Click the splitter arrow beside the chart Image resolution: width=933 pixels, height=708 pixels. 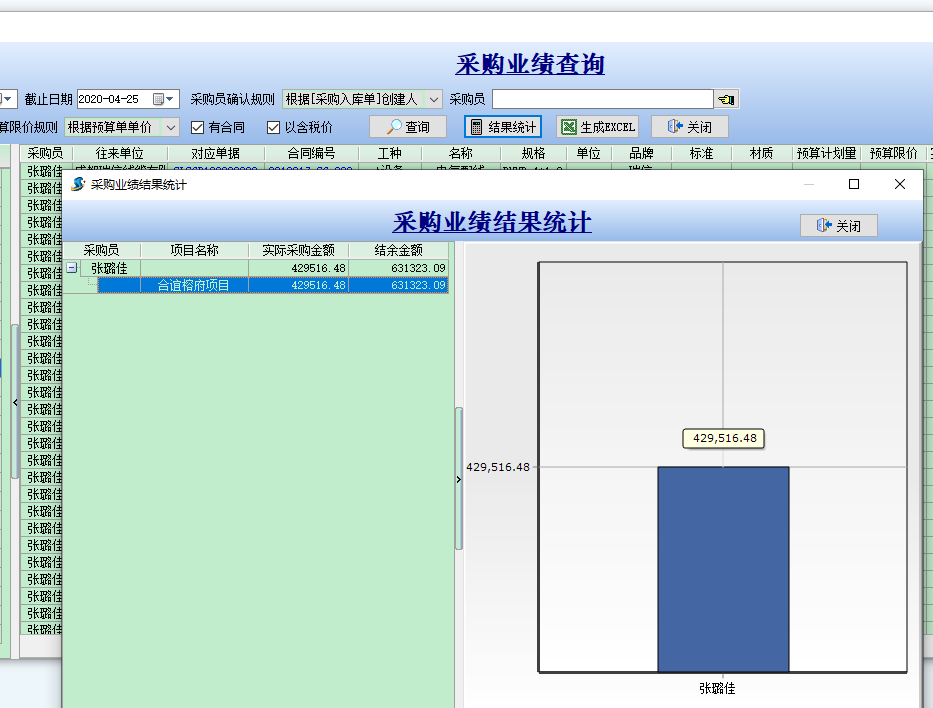pos(459,480)
